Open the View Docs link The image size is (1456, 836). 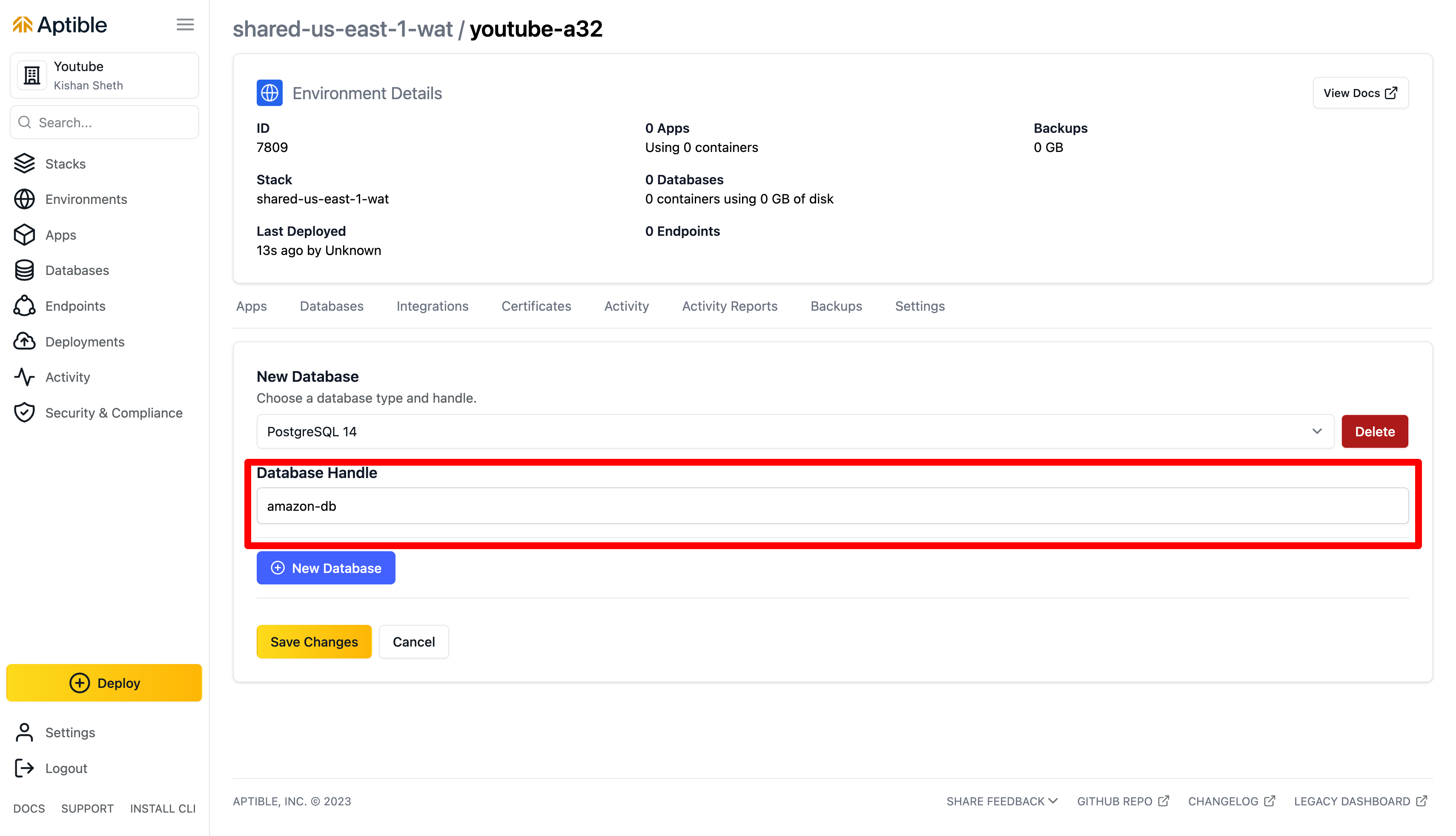pos(1360,92)
